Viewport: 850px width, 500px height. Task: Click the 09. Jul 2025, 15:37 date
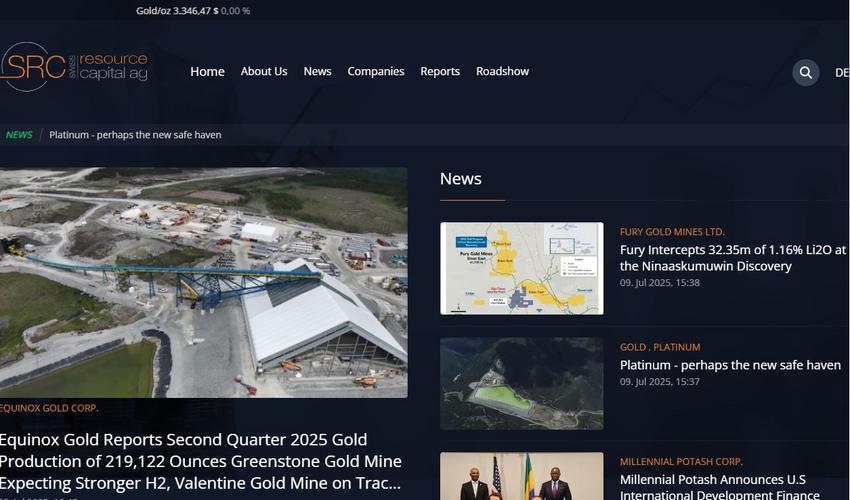[660, 382]
